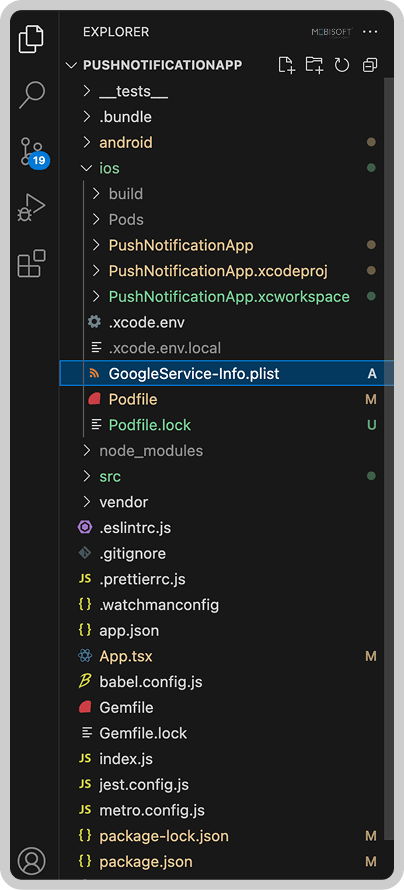Expand the node_modules folder

tap(86, 451)
